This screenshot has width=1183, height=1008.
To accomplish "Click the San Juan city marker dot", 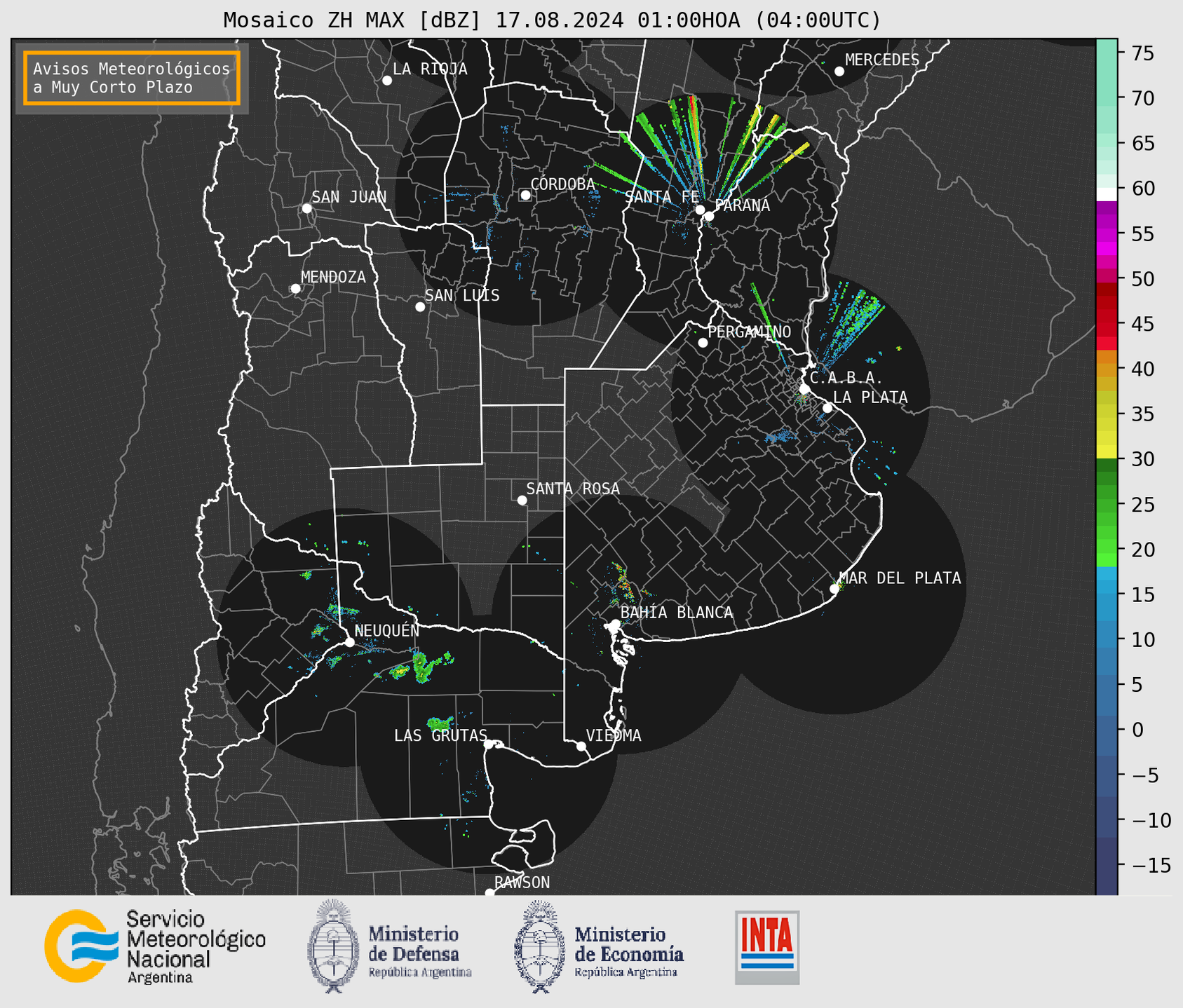I will [x=306, y=208].
